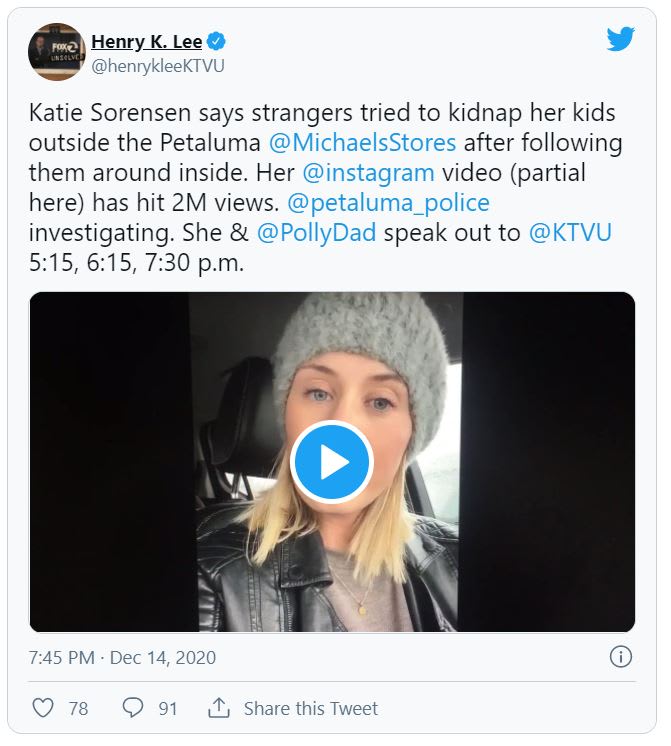Open Henry K. Lee's profile avatar
Screen dimensions: 671x746
[x=55, y=51]
